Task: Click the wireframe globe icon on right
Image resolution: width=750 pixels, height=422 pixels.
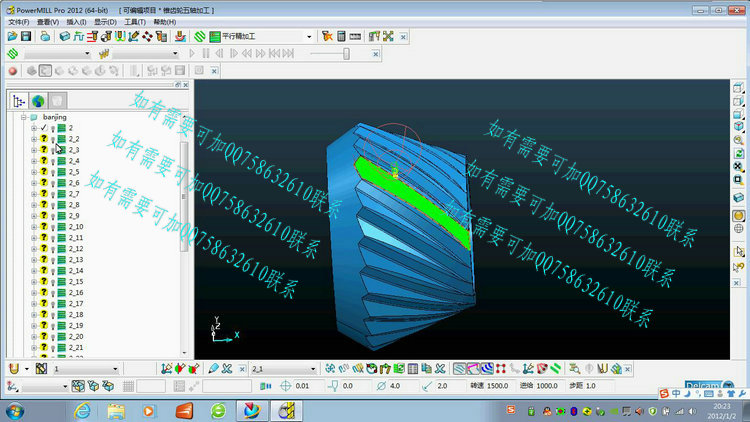Action: [x=739, y=229]
